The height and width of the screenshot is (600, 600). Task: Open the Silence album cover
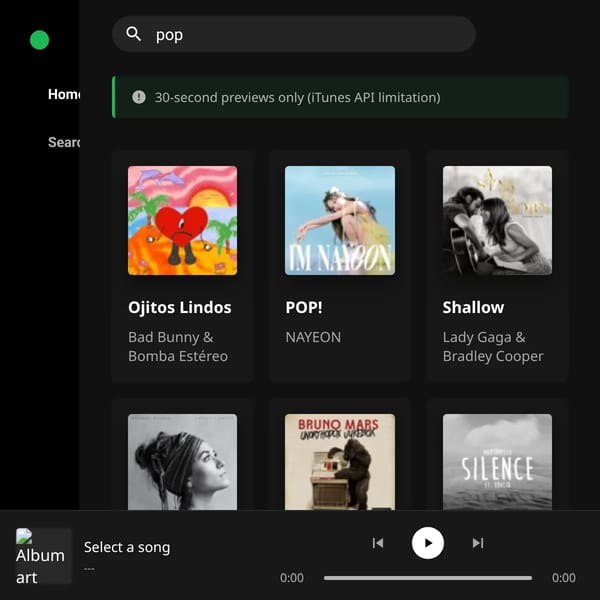497,462
